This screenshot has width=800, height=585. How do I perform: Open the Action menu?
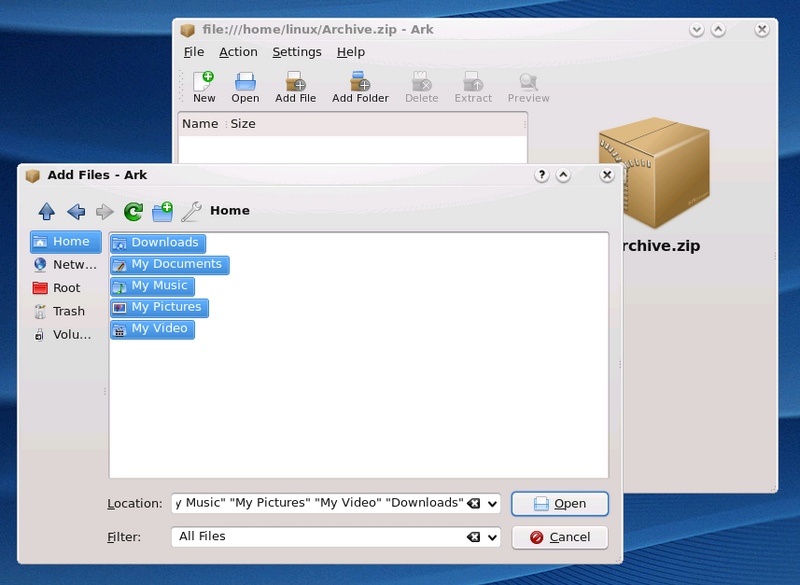click(x=238, y=52)
